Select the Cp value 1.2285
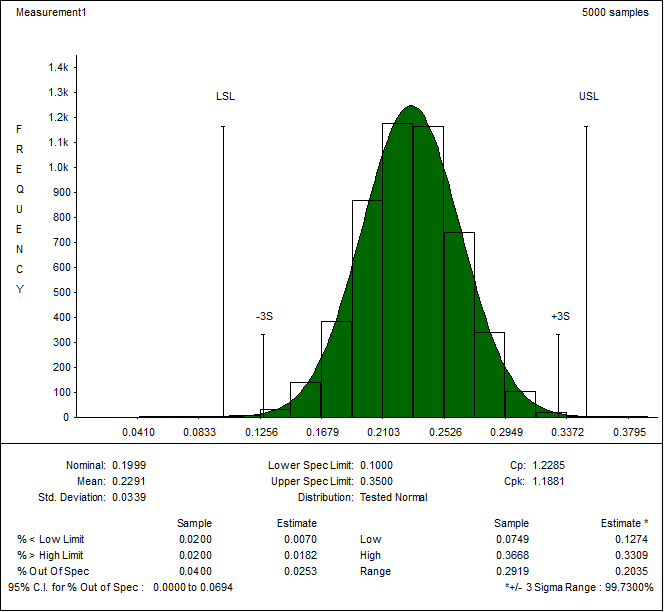The width and height of the screenshot is (664, 612). (x=548, y=465)
